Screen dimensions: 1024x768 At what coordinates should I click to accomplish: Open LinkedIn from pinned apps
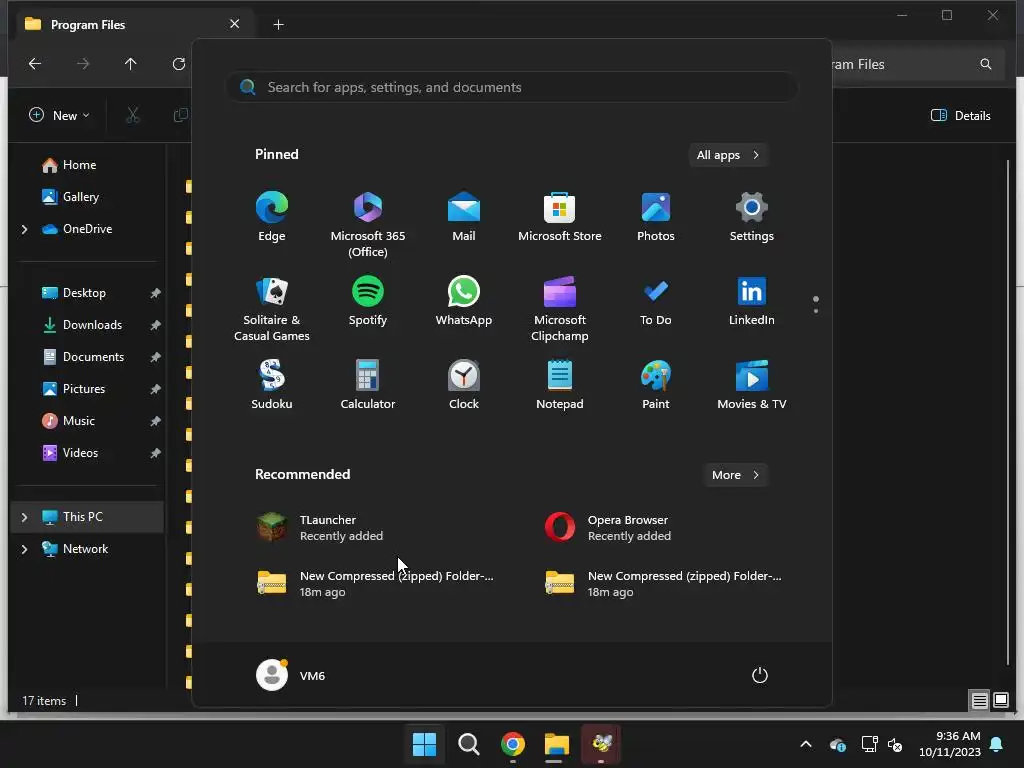click(x=752, y=301)
